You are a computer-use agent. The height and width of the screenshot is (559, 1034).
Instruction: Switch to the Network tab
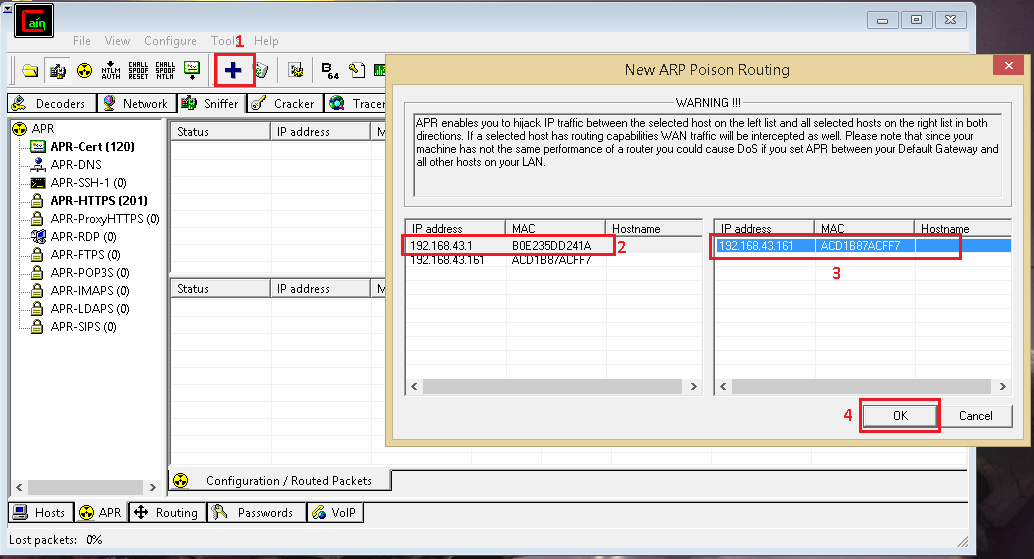pyautogui.click(x=137, y=103)
